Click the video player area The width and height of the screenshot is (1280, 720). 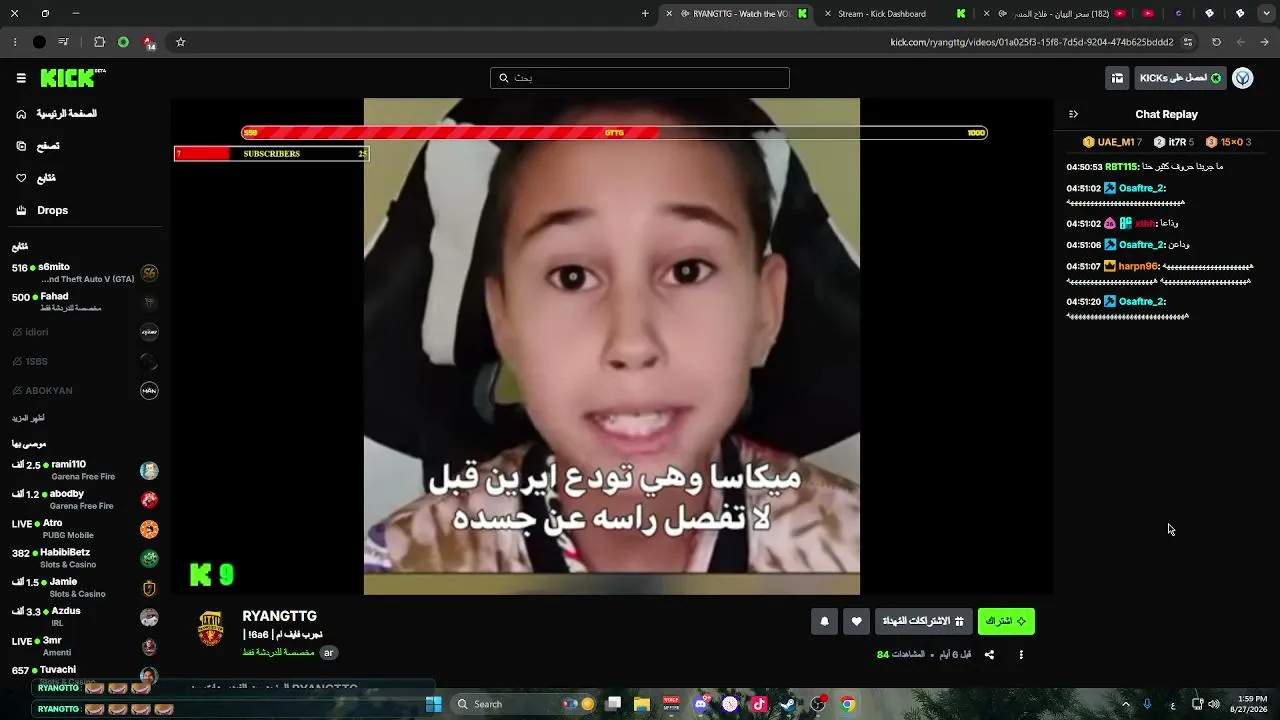coord(612,346)
